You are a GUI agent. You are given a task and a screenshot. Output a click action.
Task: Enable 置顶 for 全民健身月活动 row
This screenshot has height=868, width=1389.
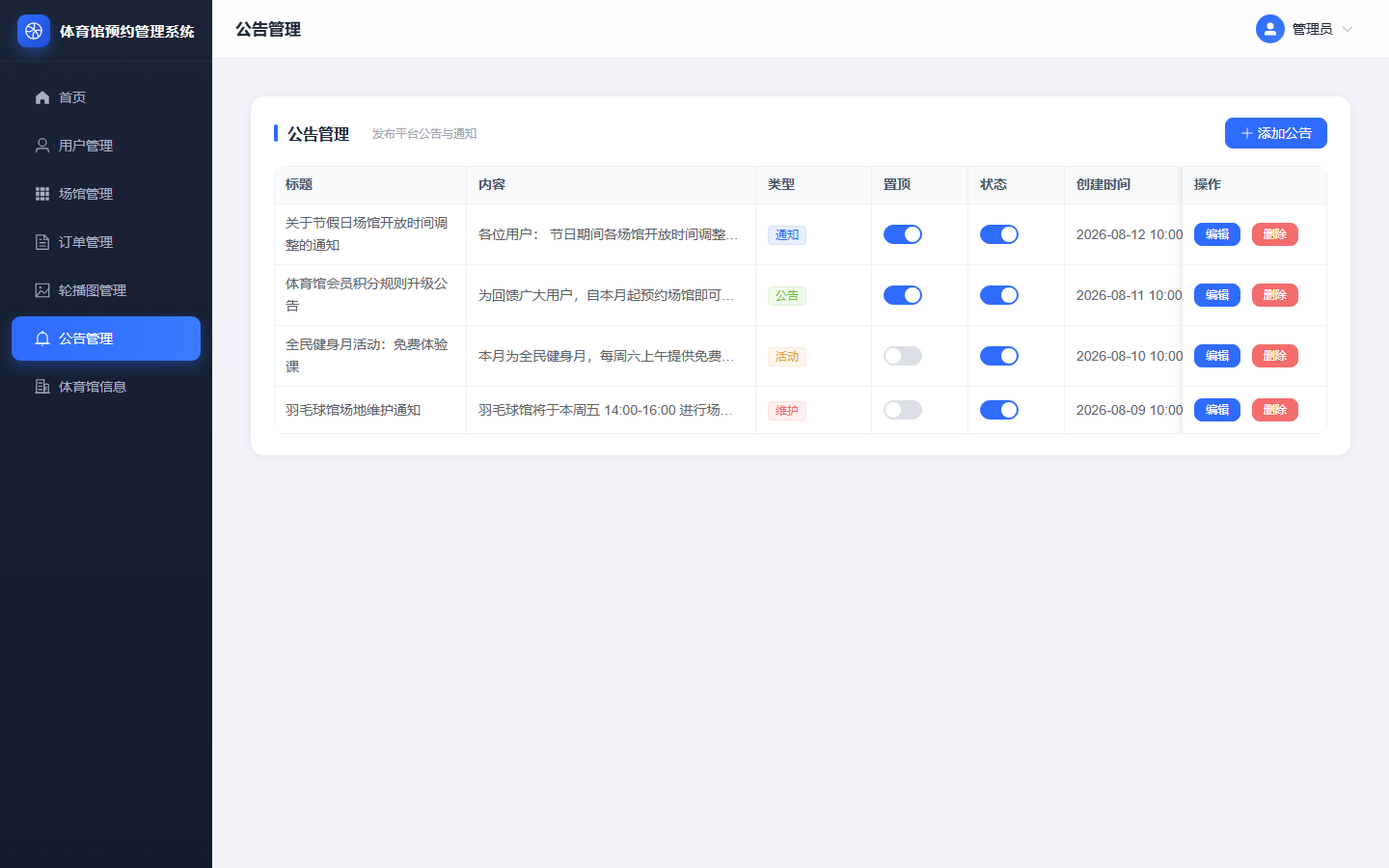[903, 356]
